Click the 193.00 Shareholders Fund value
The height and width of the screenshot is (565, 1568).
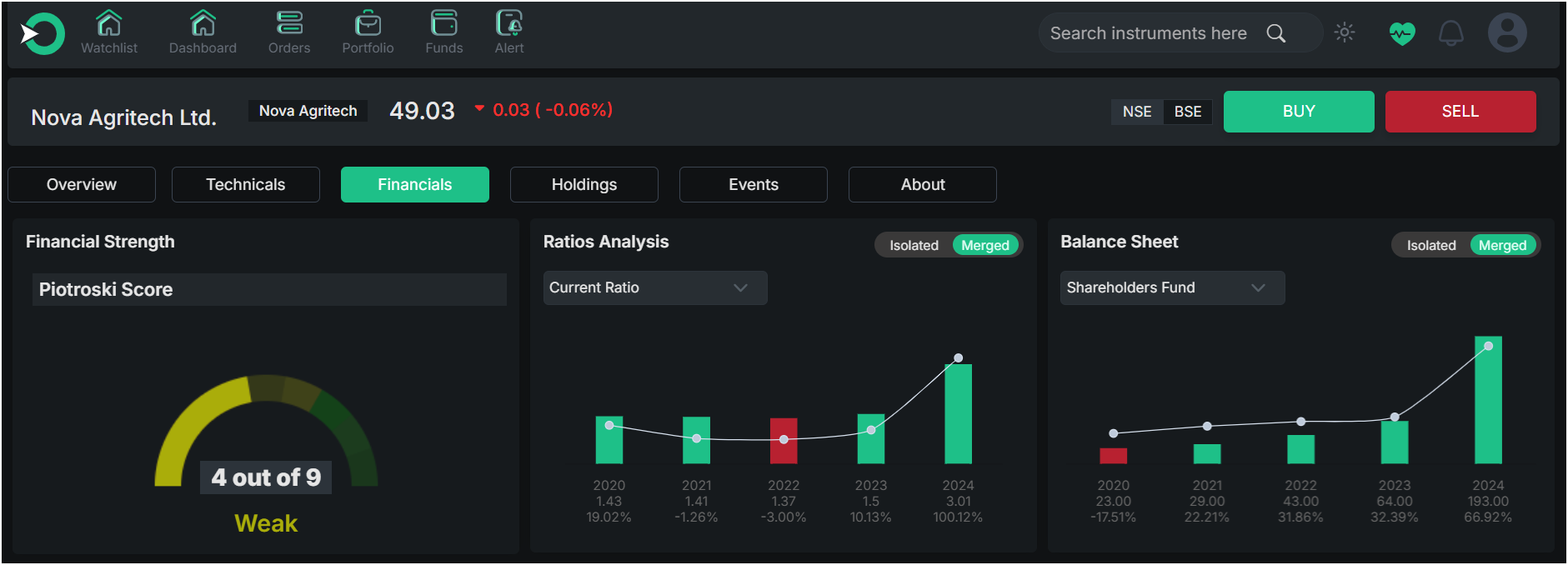point(1488,502)
